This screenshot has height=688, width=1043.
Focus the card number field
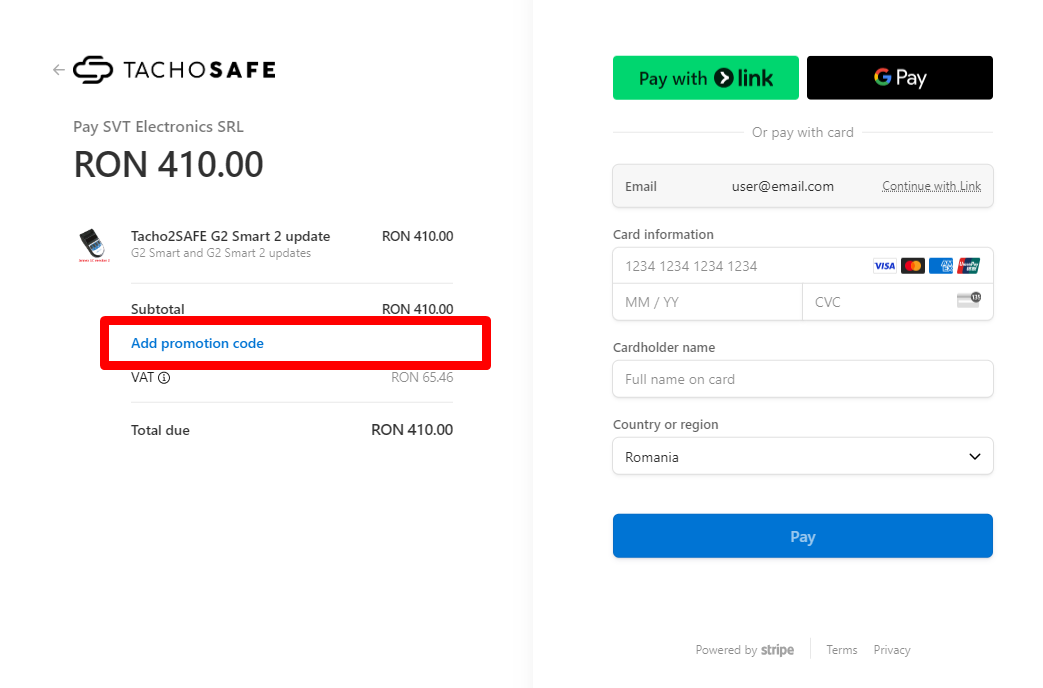tap(802, 266)
